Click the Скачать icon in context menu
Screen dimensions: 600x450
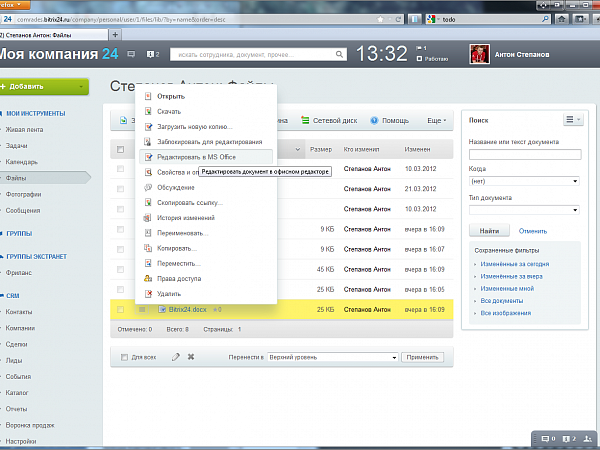pyautogui.click(x=149, y=111)
